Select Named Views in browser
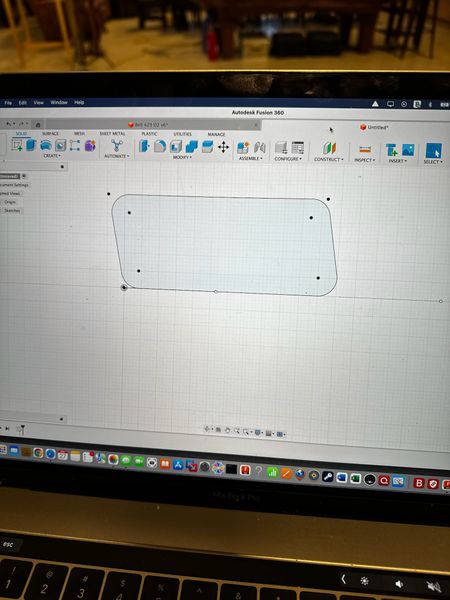Screen dimensions: 450x600 click(x=10, y=194)
